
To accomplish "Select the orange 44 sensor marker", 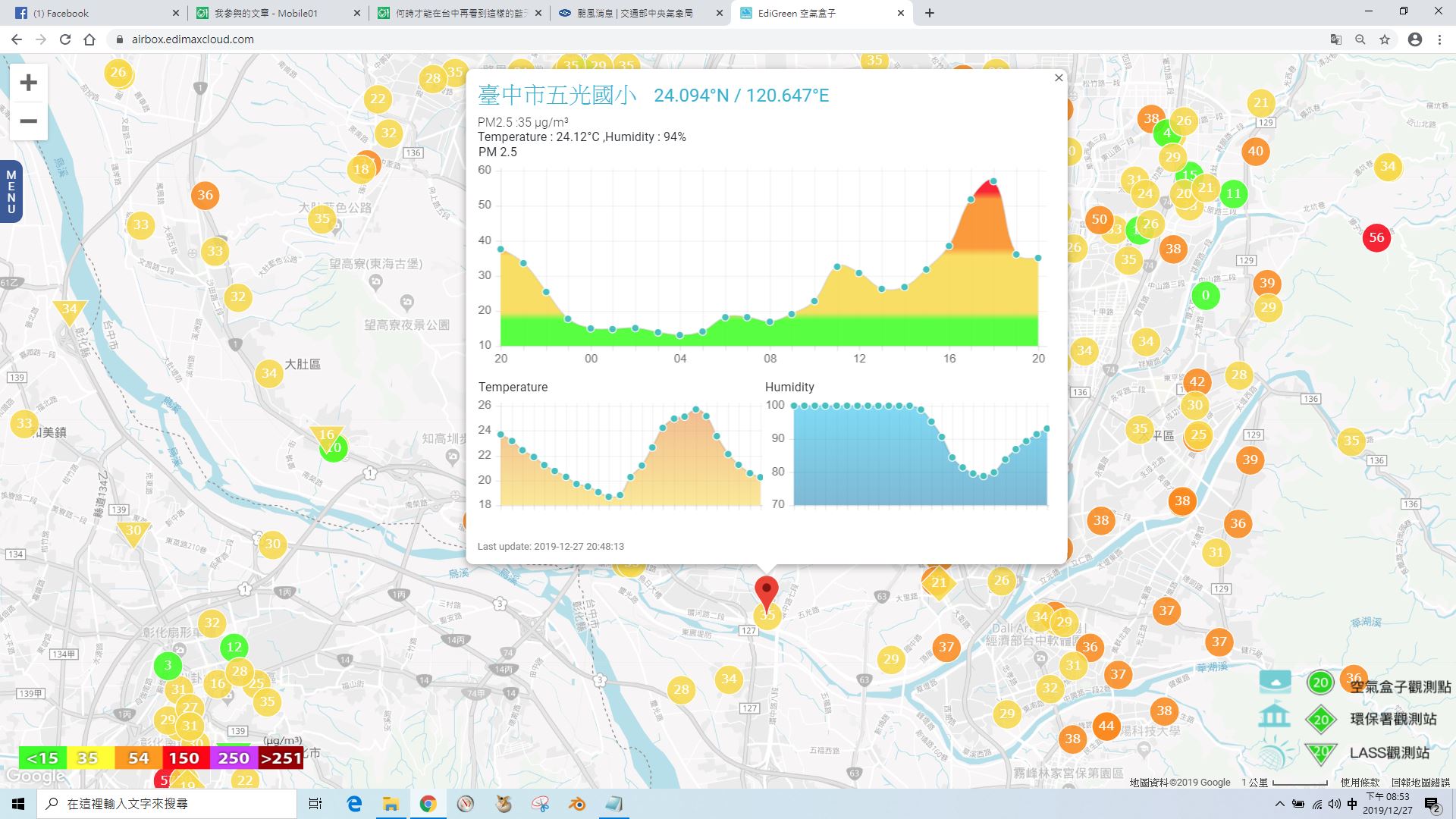I will (x=1106, y=726).
